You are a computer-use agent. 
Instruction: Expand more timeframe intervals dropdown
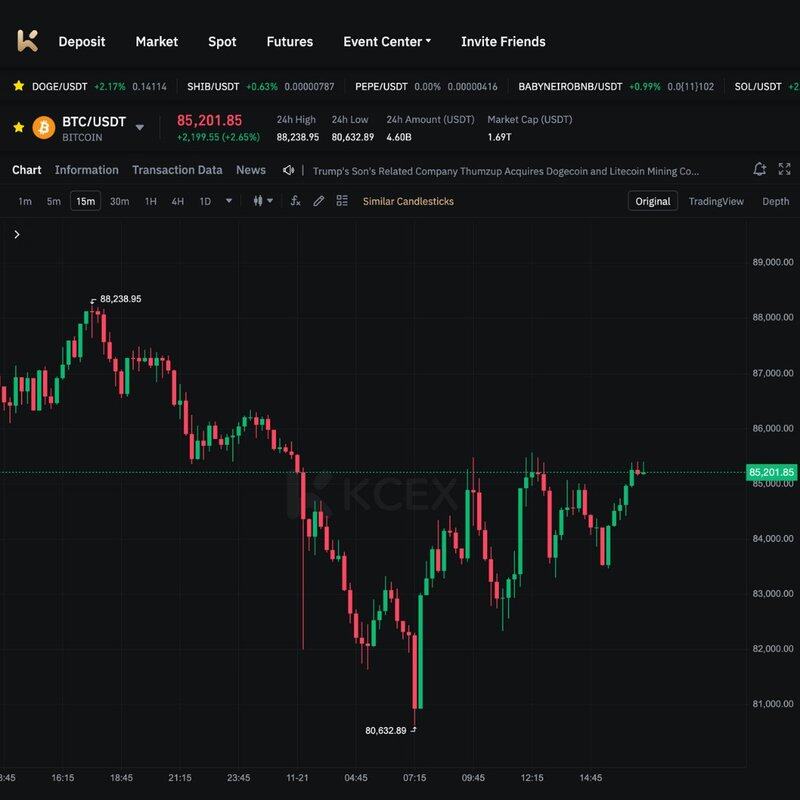[229, 201]
